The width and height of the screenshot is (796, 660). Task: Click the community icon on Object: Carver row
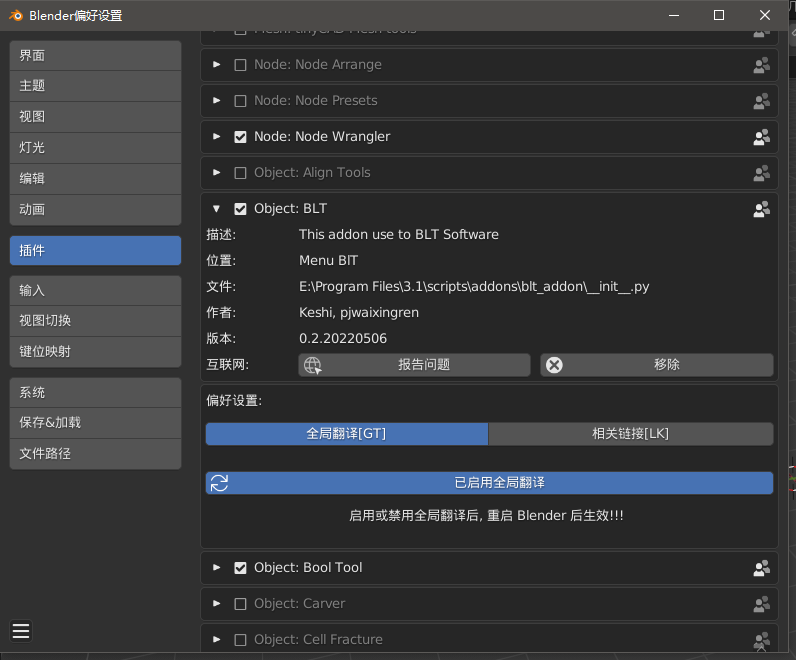(762, 604)
